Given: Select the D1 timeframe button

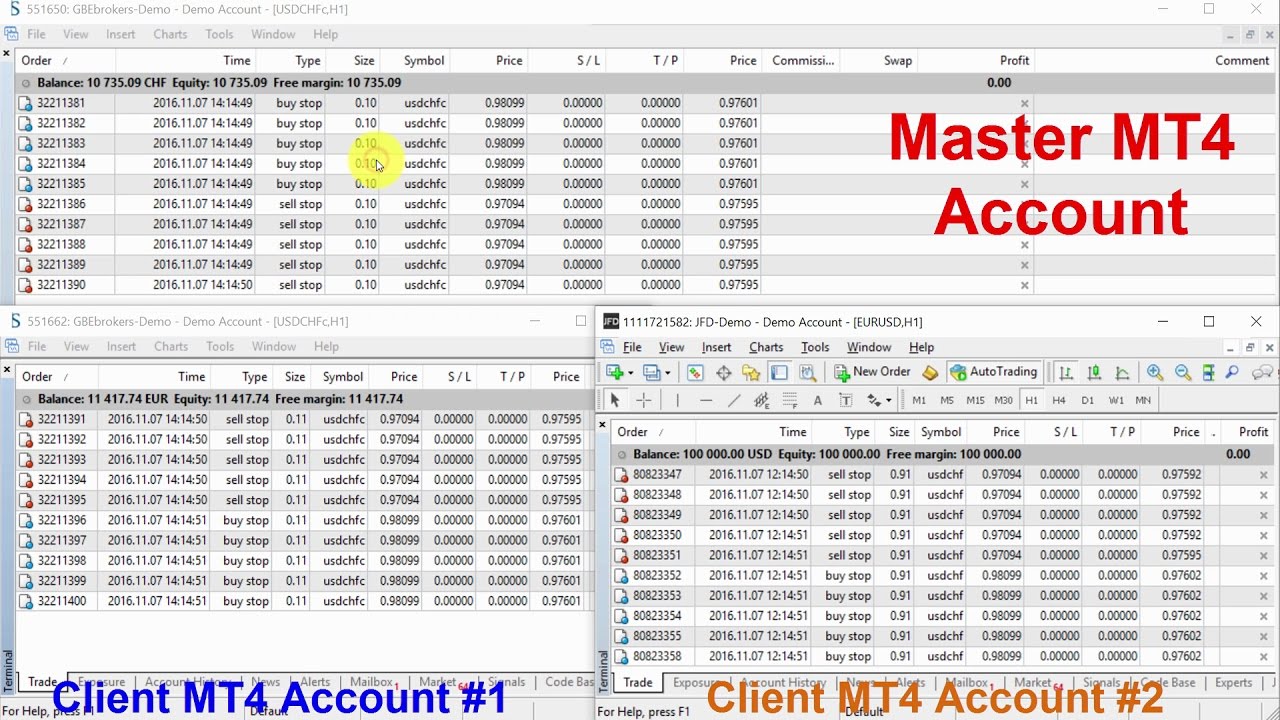Looking at the screenshot, I should click(1088, 400).
